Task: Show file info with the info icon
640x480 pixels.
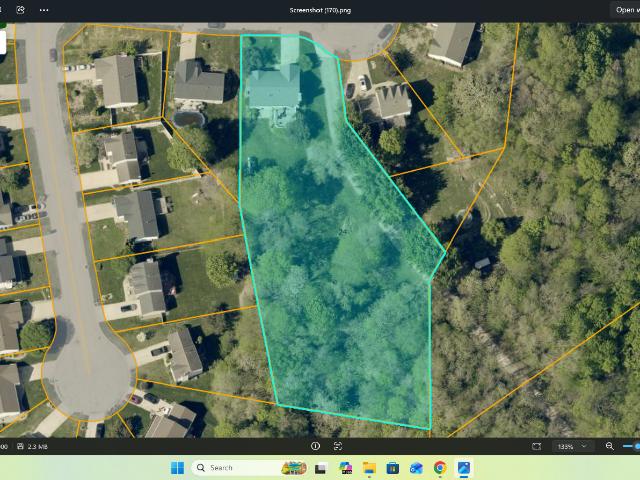Action: click(315, 446)
